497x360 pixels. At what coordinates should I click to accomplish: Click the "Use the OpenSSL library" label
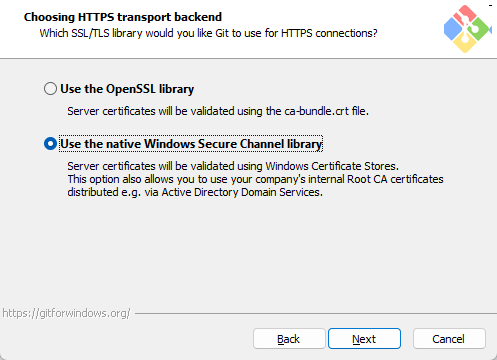127,89
